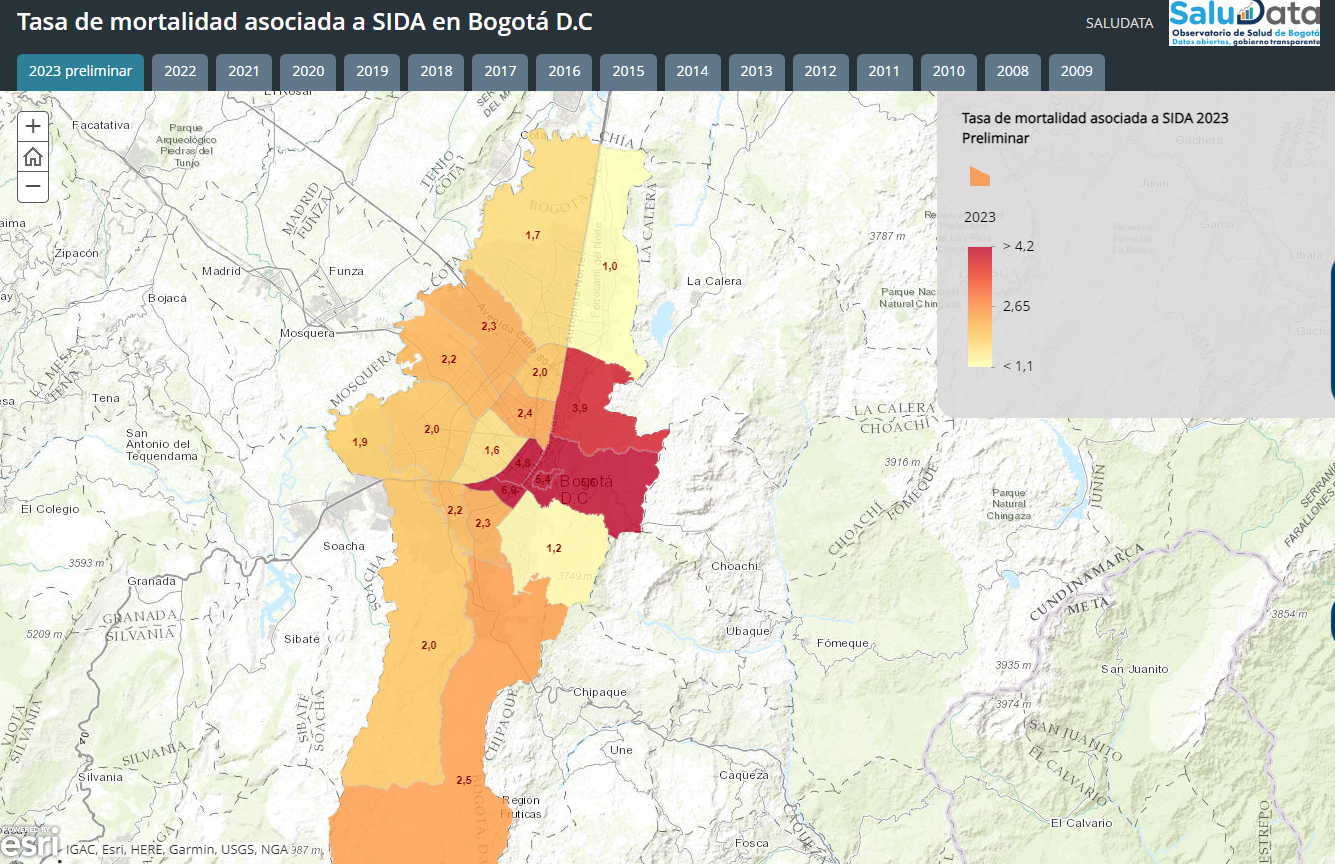Viewport: 1335px width, 864px height.
Task: Switch to the 2017 tab
Action: 500,72
